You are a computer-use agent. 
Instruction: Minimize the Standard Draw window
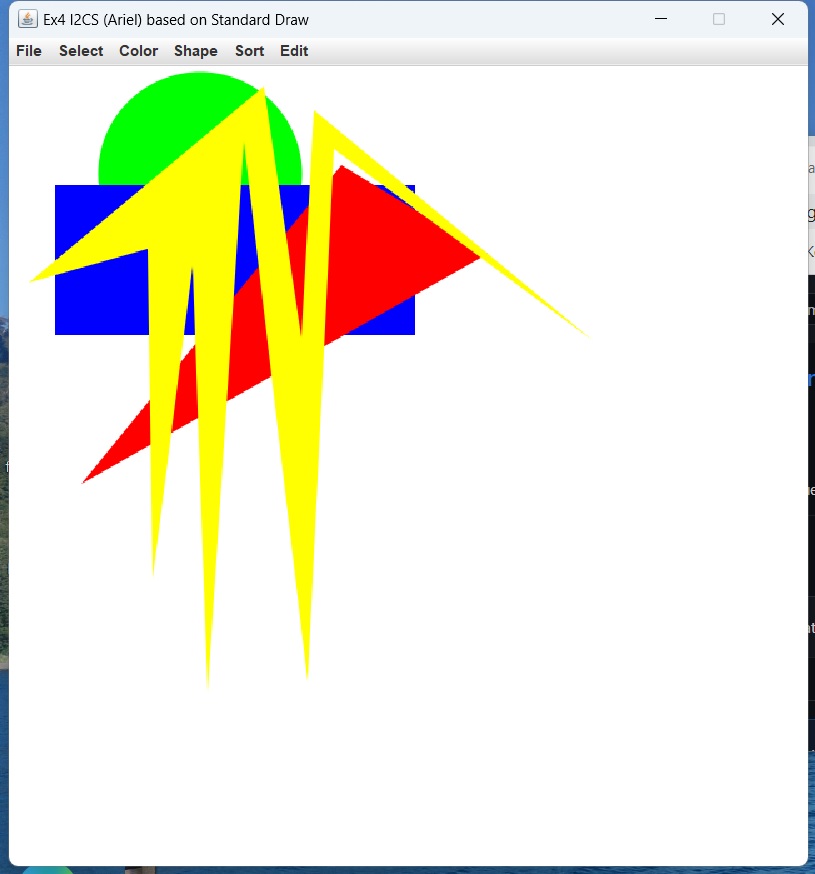[x=660, y=19]
